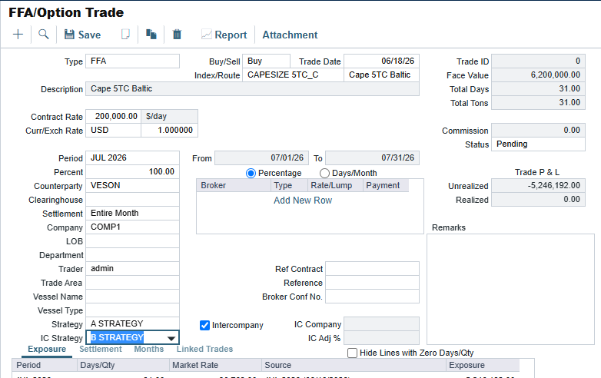This screenshot has height=378, width=601.
Task: Click the empty Department field
Action: [132, 255]
